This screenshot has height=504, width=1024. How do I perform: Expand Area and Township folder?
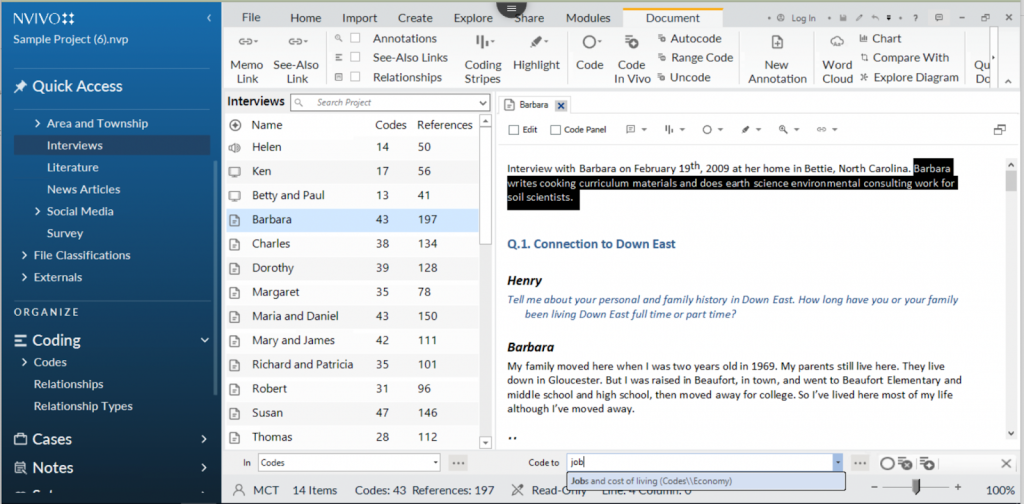(37, 123)
